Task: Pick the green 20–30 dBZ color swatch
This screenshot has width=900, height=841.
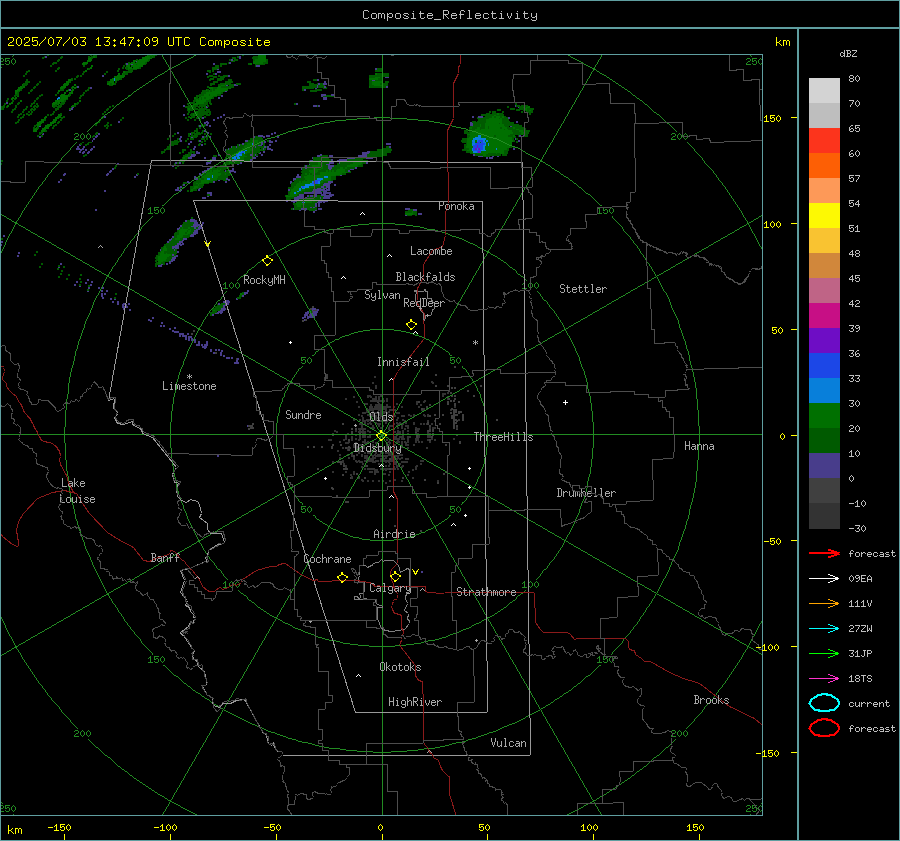Action: [824, 416]
